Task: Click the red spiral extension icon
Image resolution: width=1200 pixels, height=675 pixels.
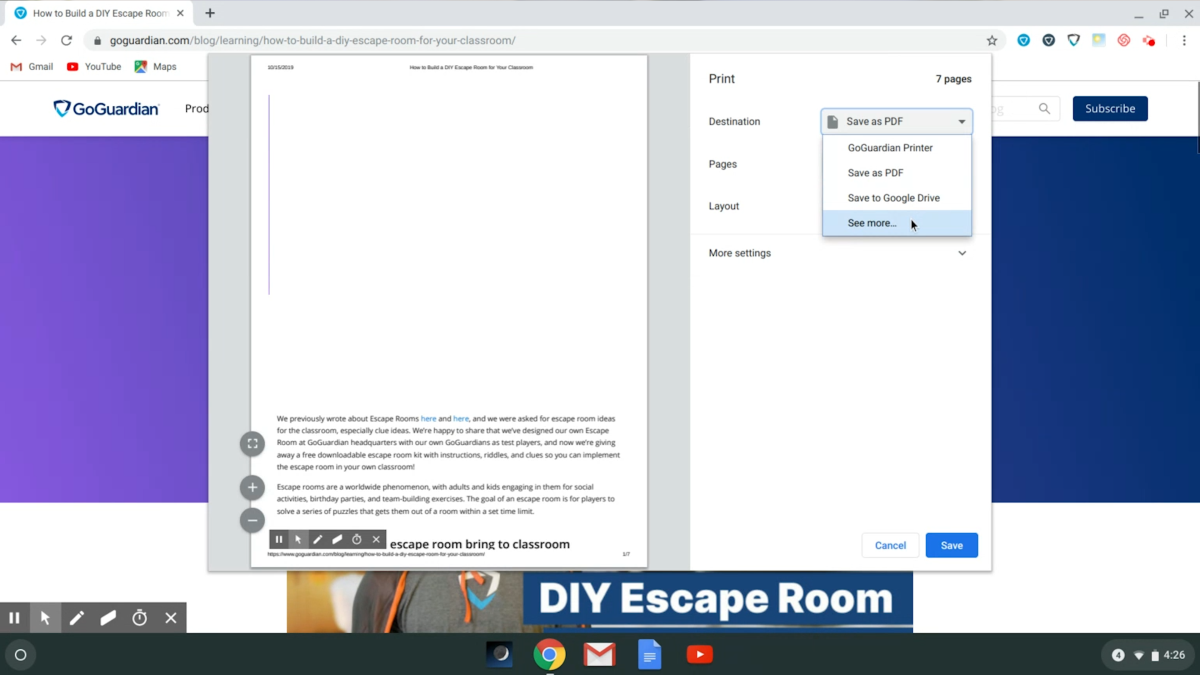Action: point(1123,41)
